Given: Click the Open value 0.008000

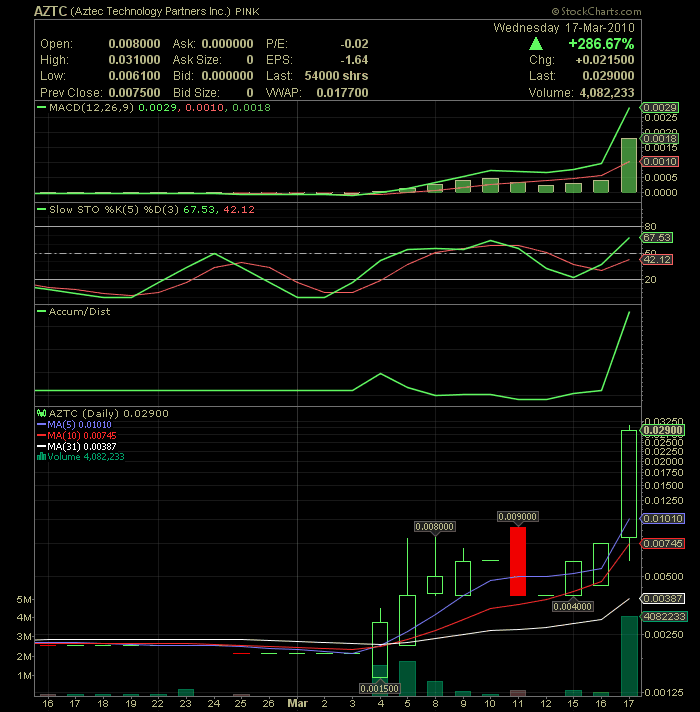Looking at the screenshot, I should (x=134, y=44).
